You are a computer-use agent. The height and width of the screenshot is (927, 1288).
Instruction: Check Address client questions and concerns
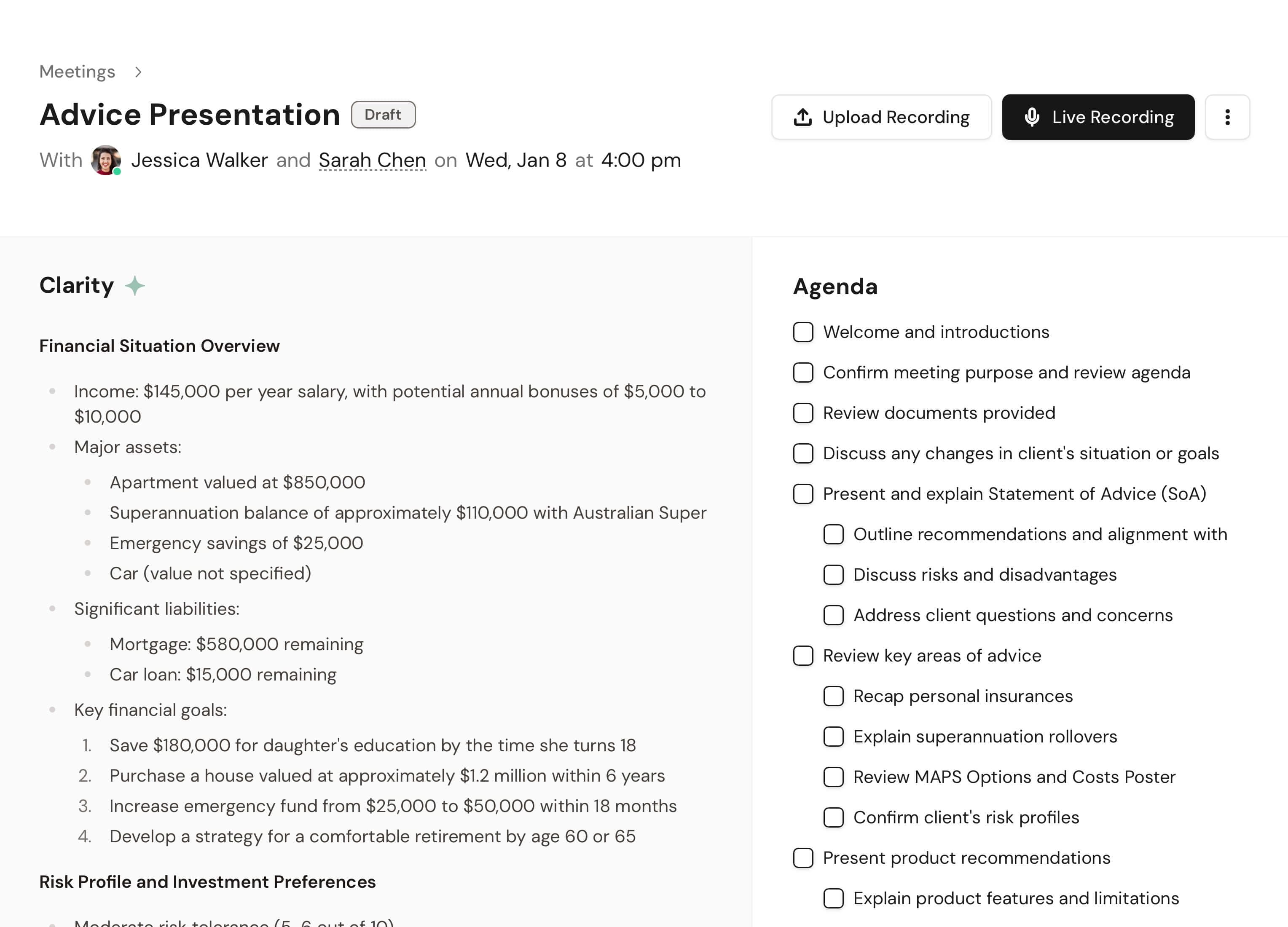tap(833, 615)
